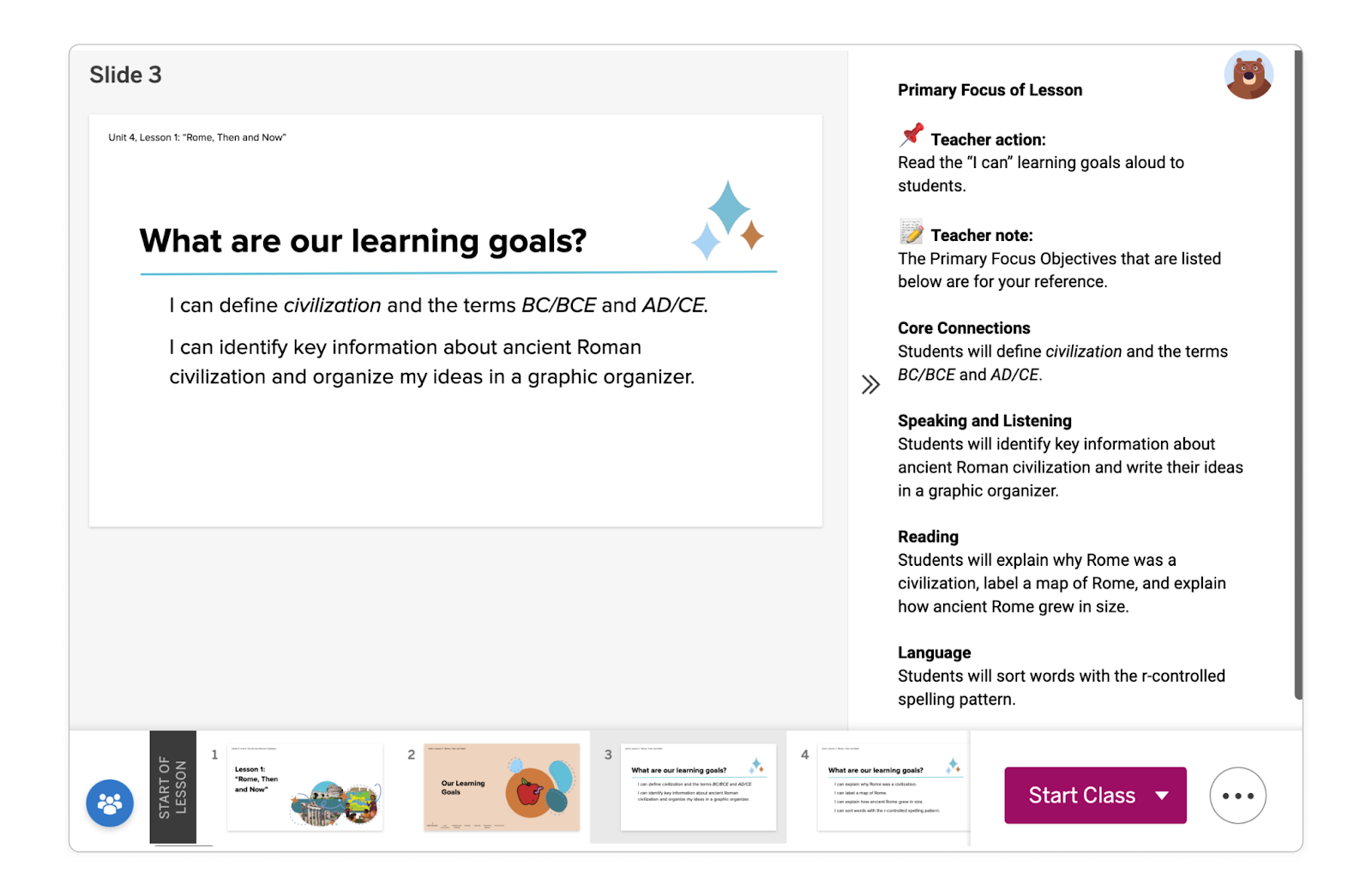
Task: Open the Start Class dropdown arrow
Action: (1161, 795)
